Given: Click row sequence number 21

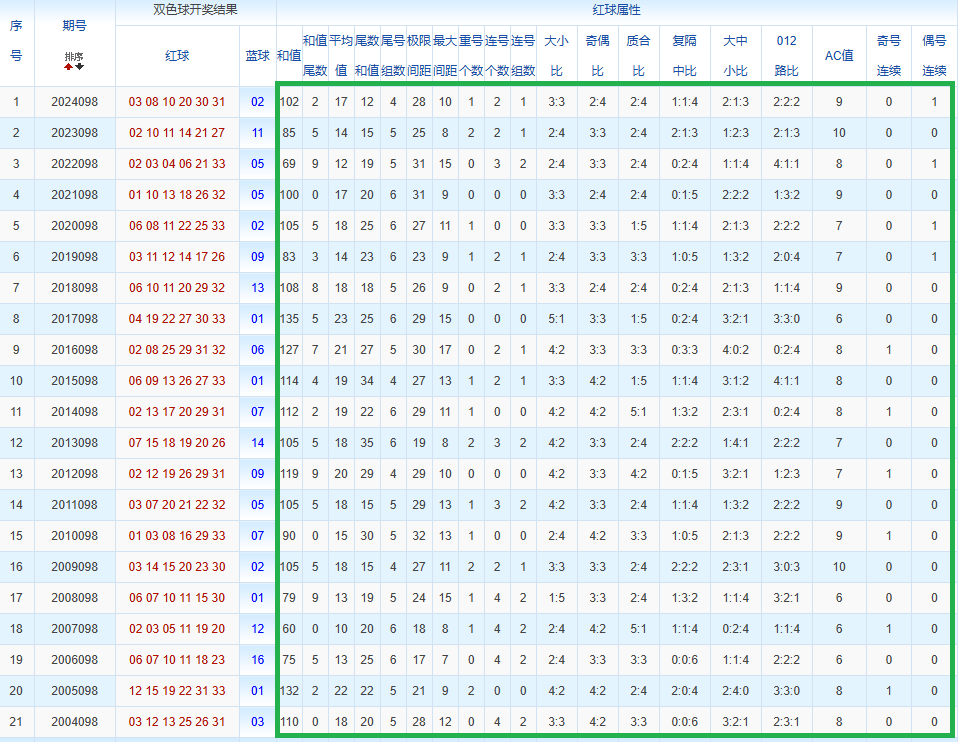Looking at the screenshot, I should click(x=16, y=722).
